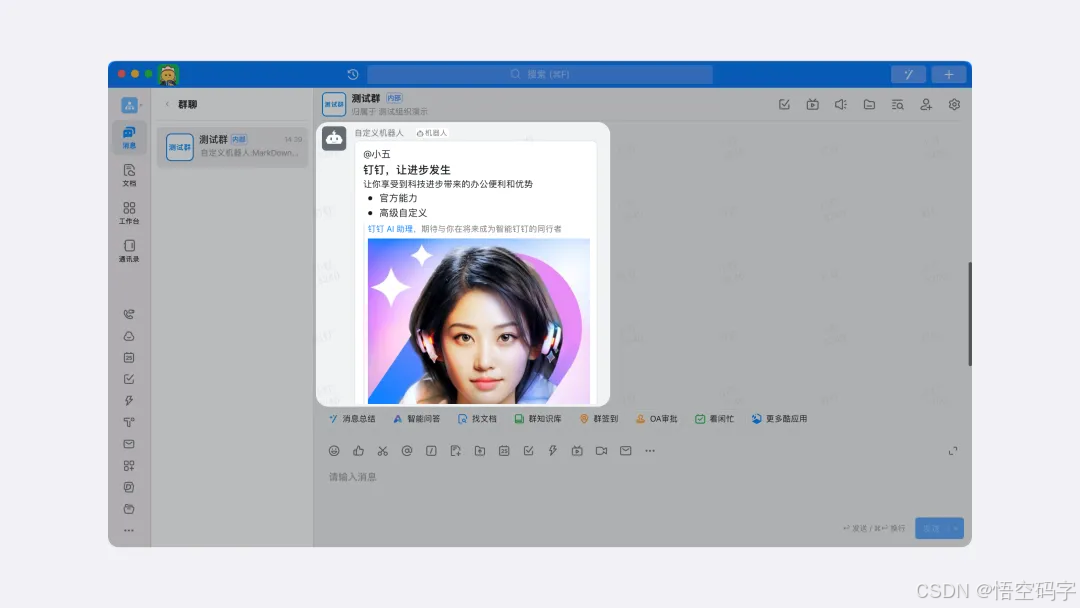Go to the 通讯录 contacts tab
This screenshot has height=608, width=1080.
click(x=129, y=251)
